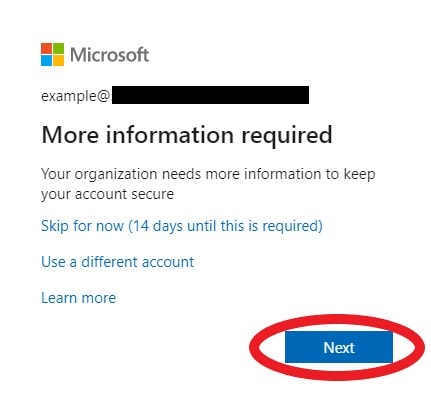
Task: Click the word 'required' in the heading
Action: coord(287,136)
